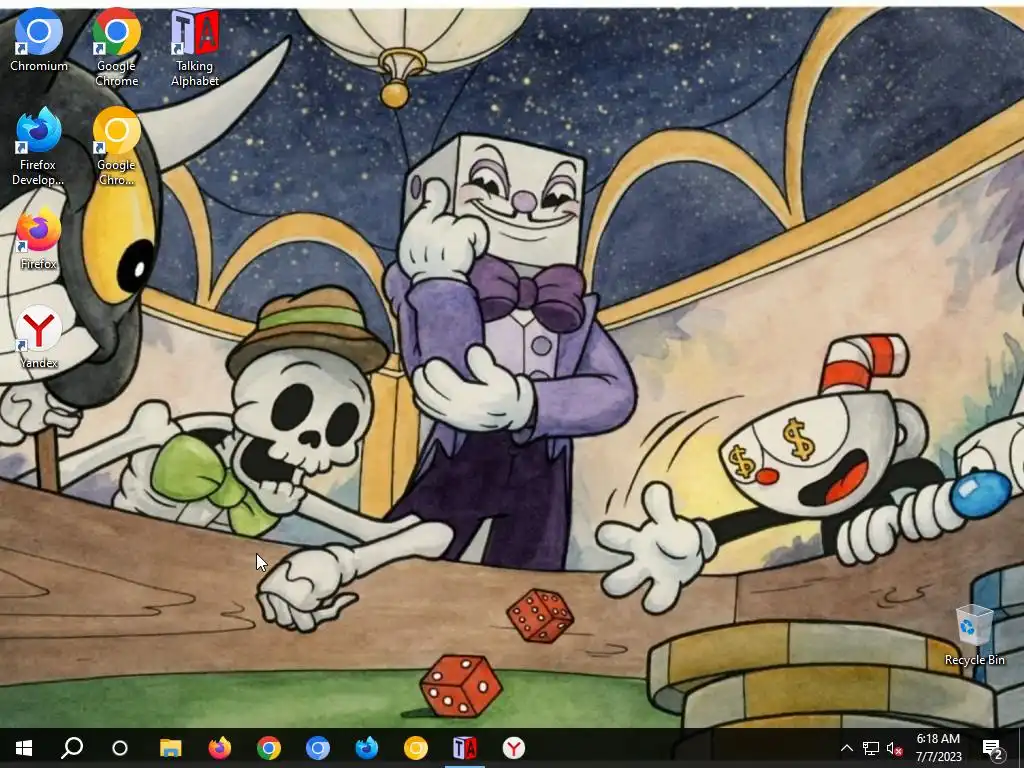The width and height of the screenshot is (1024, 768).
Task: Open File Explorer from the taskbar
Action: click(170, 748)
